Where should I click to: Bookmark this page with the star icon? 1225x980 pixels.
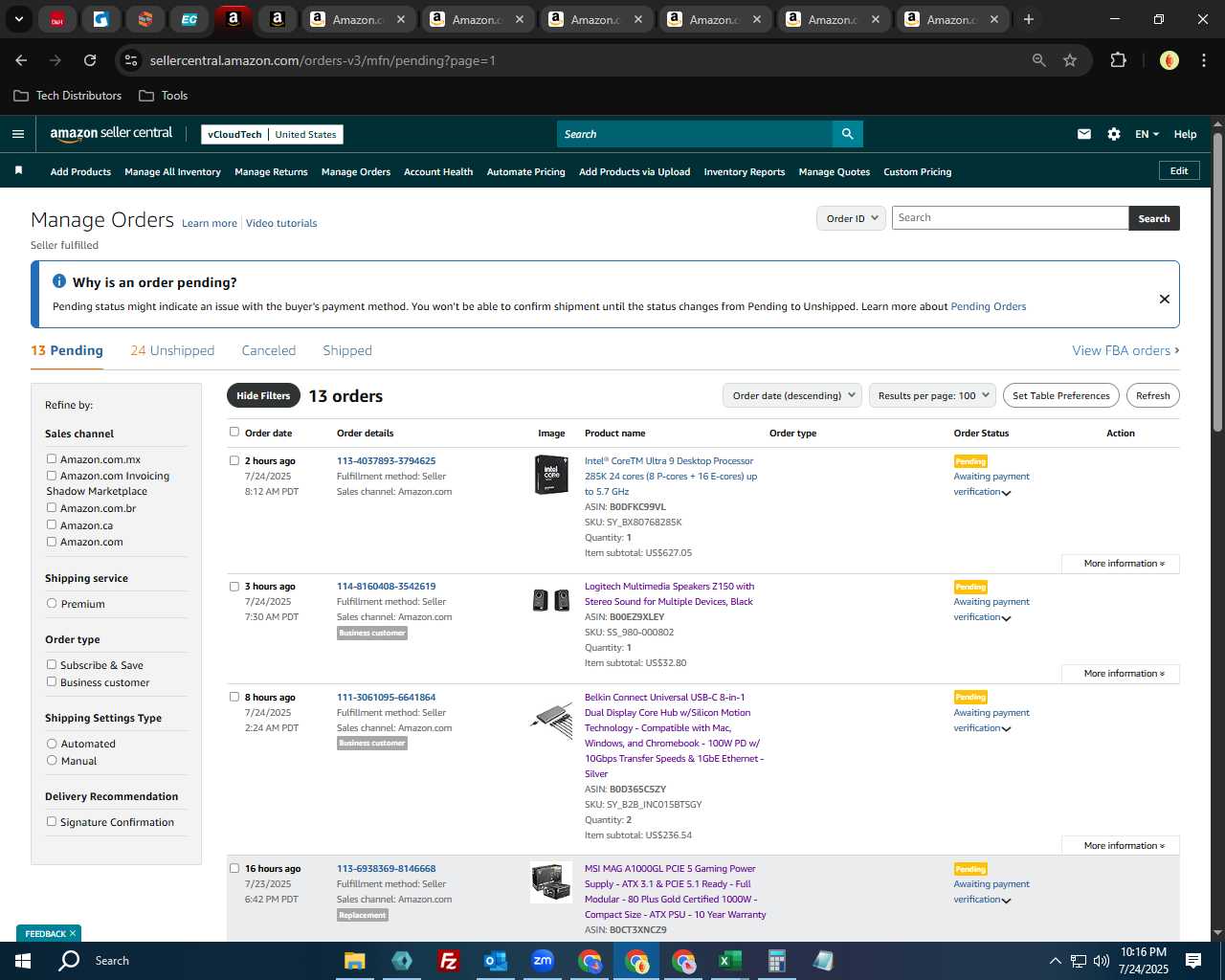click(x=1070, y=60)
